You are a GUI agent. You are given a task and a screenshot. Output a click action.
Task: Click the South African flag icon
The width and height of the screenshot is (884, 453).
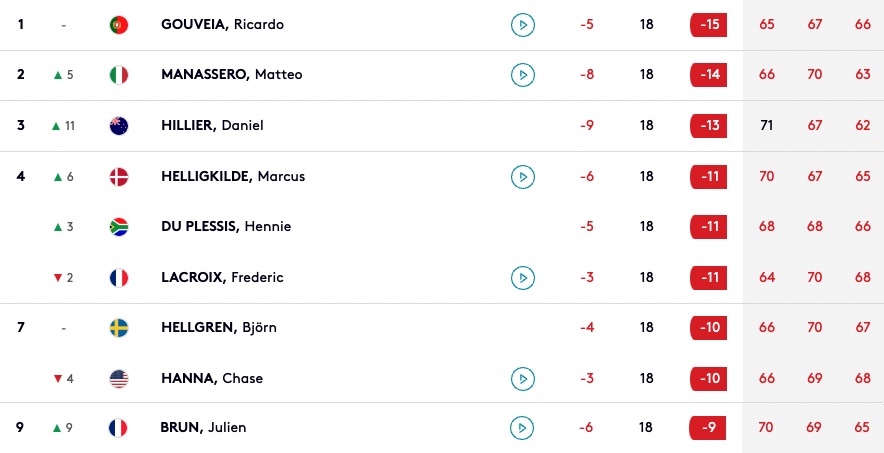119,227
